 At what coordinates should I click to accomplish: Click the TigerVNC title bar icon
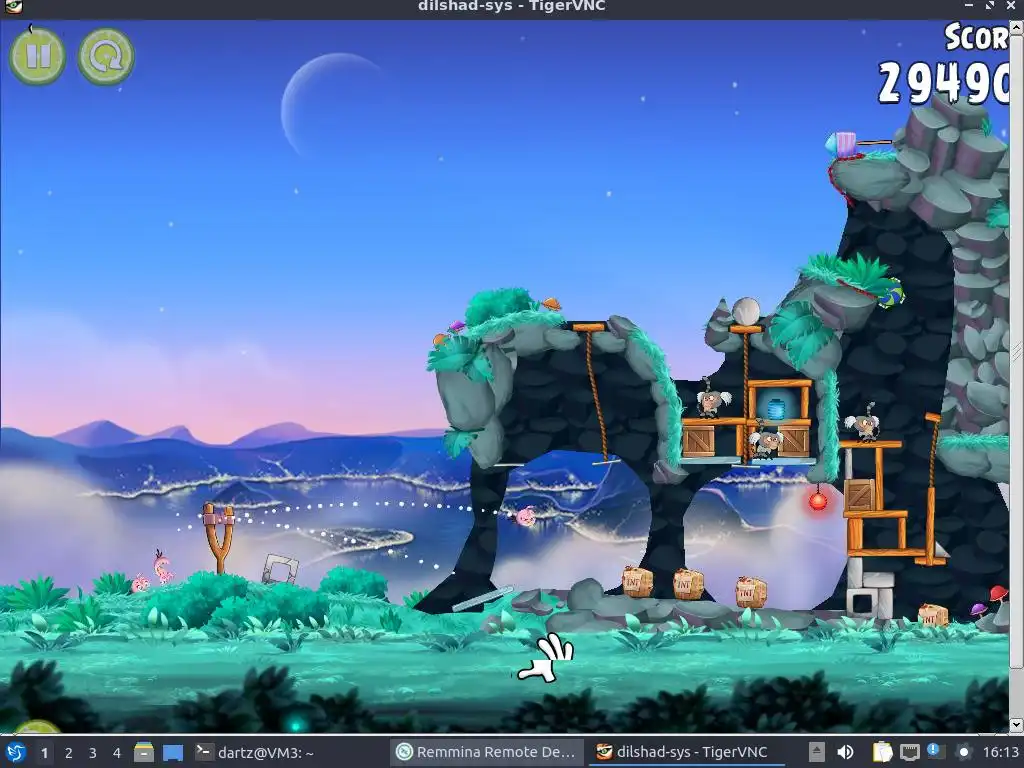pyautogui.click(x=14, y=7)
